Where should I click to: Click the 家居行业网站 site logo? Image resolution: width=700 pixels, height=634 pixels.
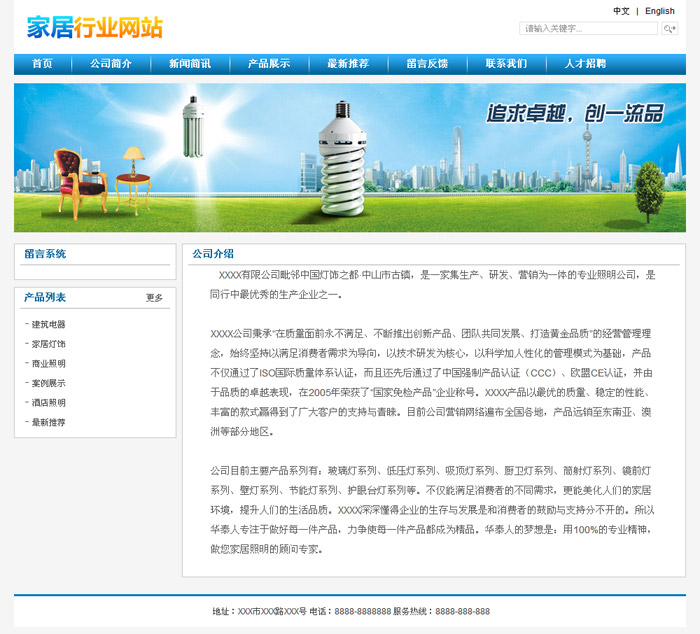(x=95, y=27)
